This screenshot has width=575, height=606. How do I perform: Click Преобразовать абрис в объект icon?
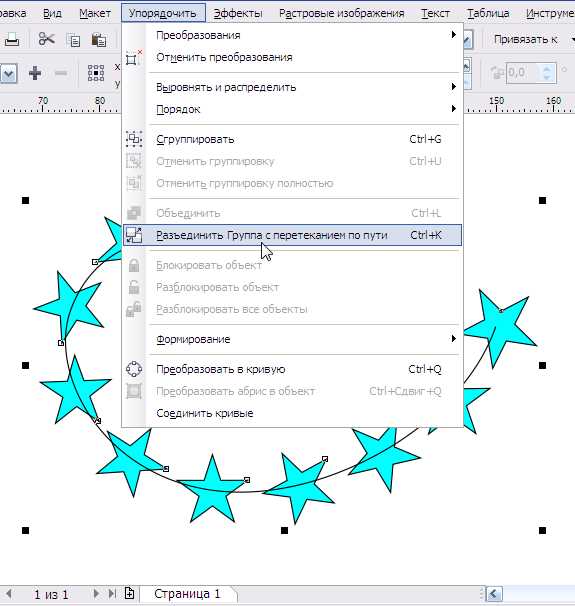[134, 391]
